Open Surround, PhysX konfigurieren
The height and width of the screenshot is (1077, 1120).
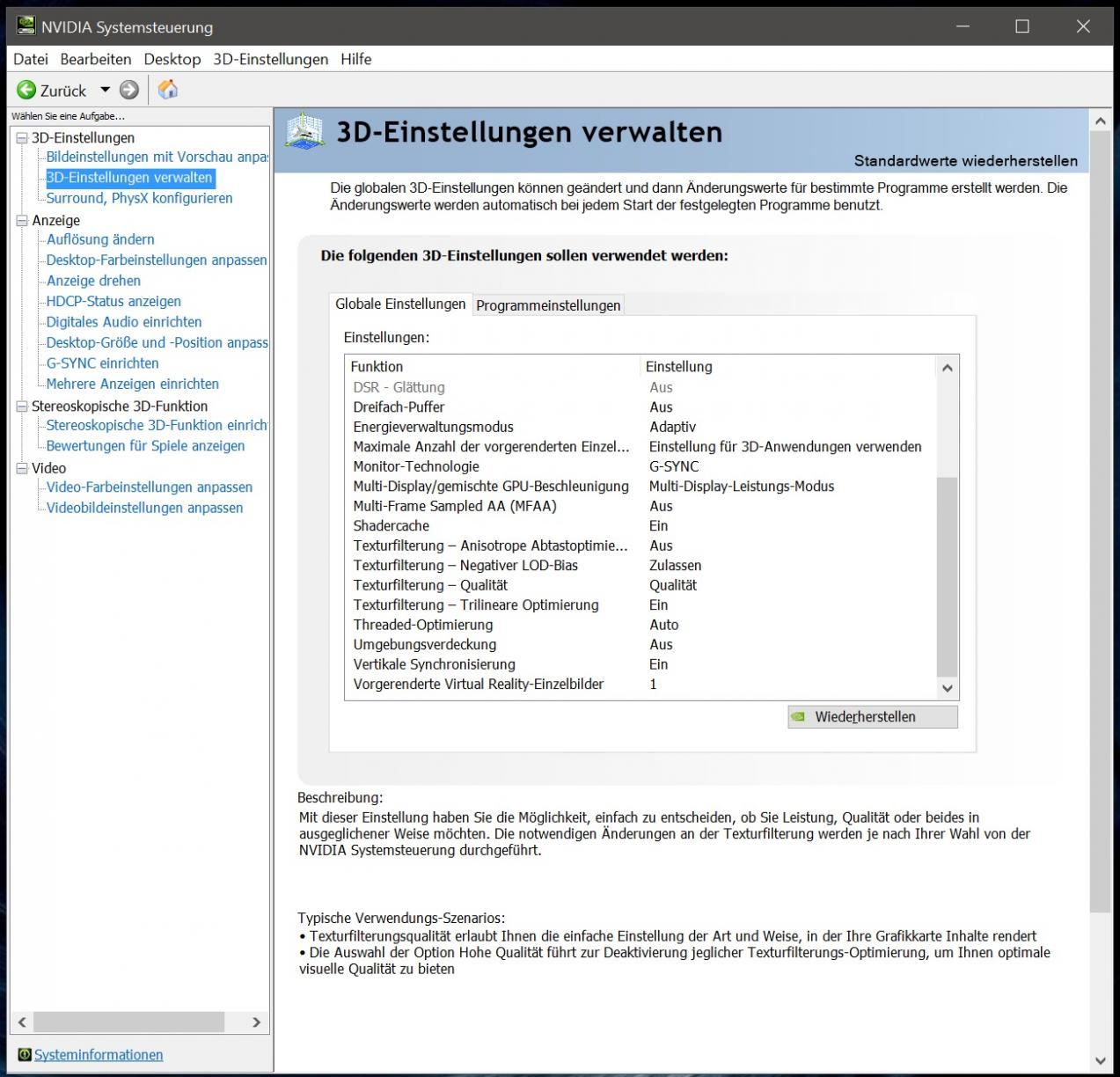click(x=139, y=198)
